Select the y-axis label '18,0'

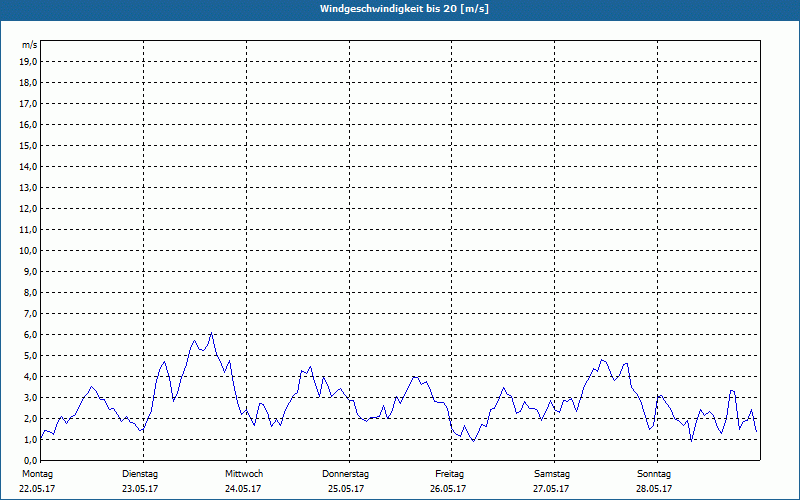(x=29, y=83)
